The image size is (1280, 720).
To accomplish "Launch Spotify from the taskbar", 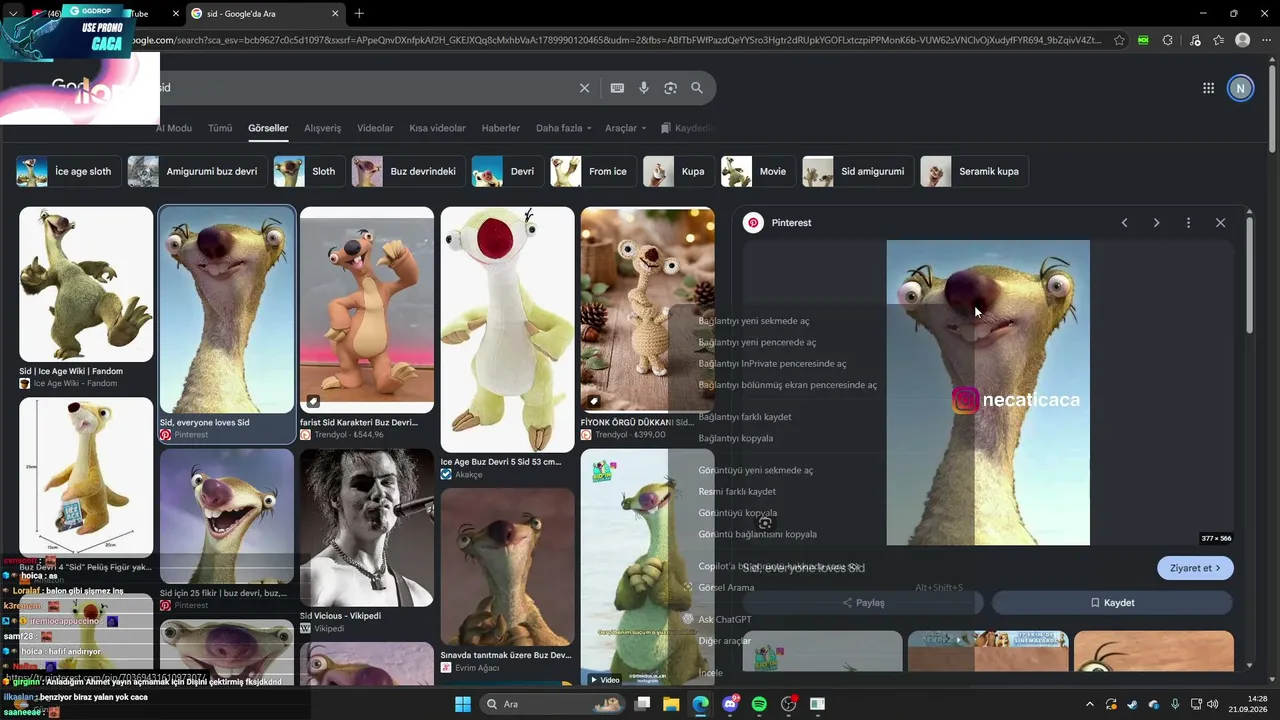I will pos(759,704).
